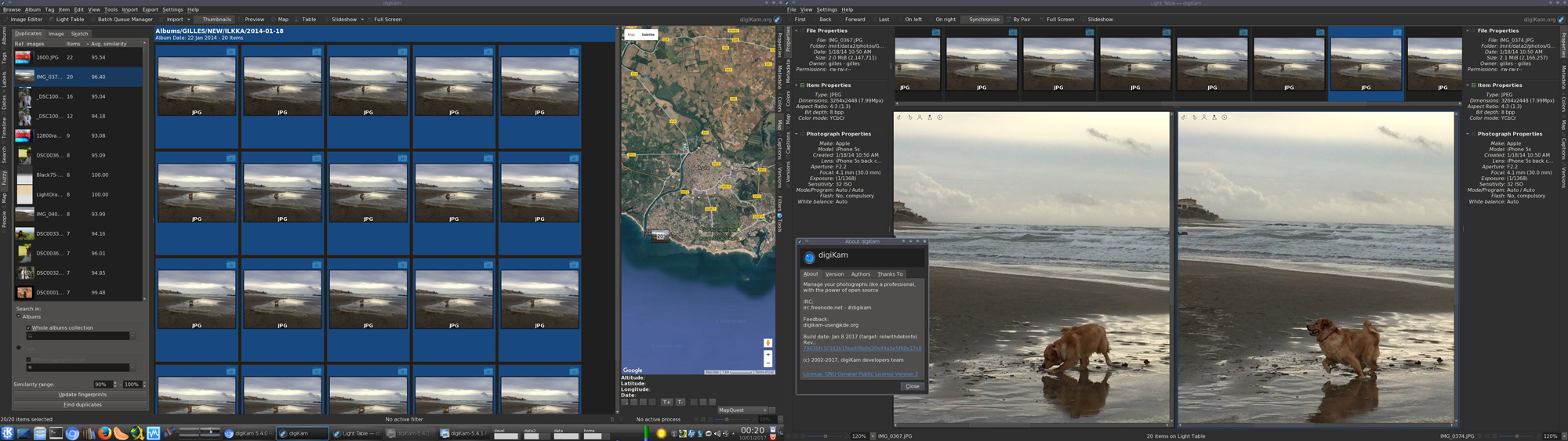Open Light Table from digiKam toolbar

pos(65,20)
